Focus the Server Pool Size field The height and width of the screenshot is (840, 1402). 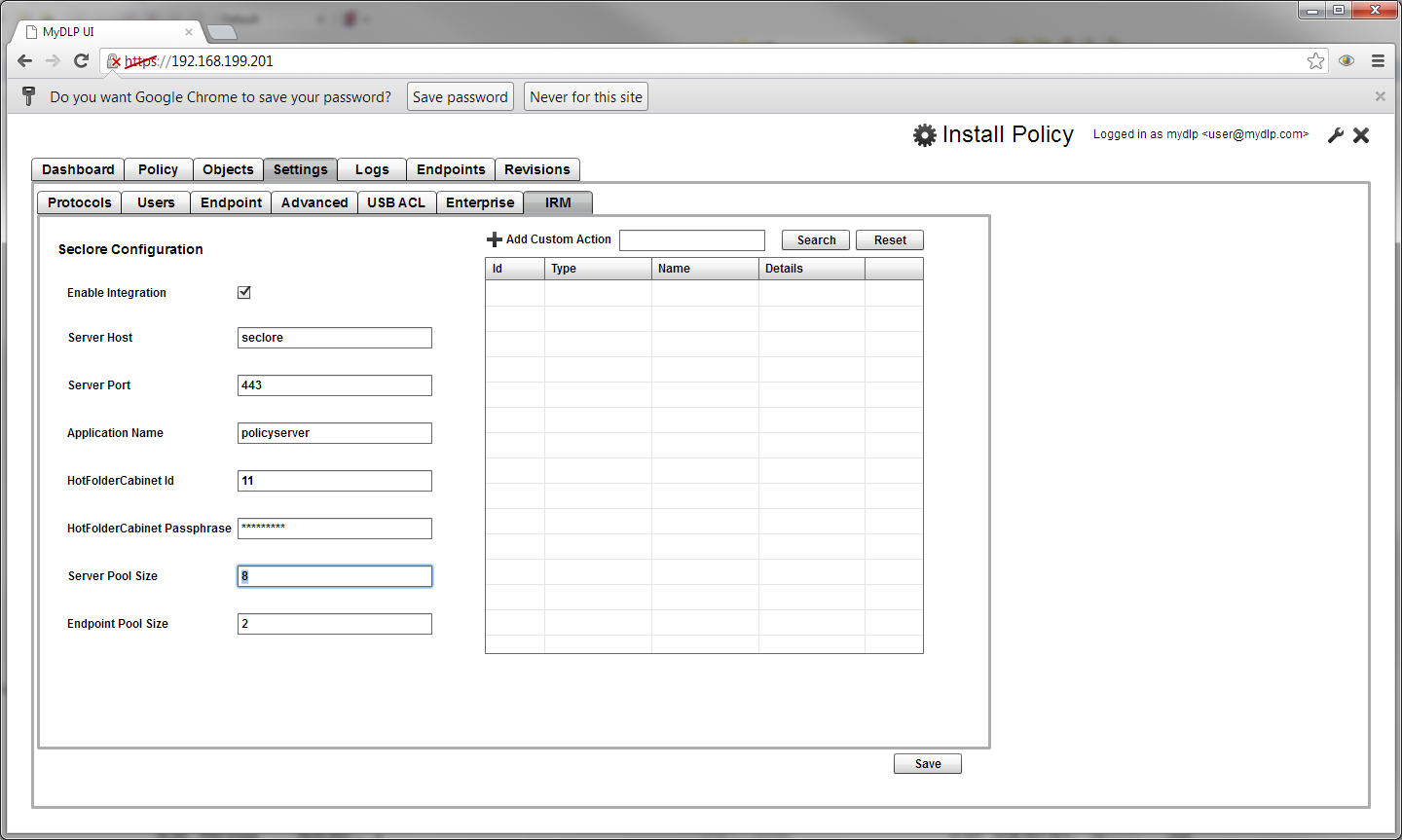pyautogui.click(x=335, y=576)
